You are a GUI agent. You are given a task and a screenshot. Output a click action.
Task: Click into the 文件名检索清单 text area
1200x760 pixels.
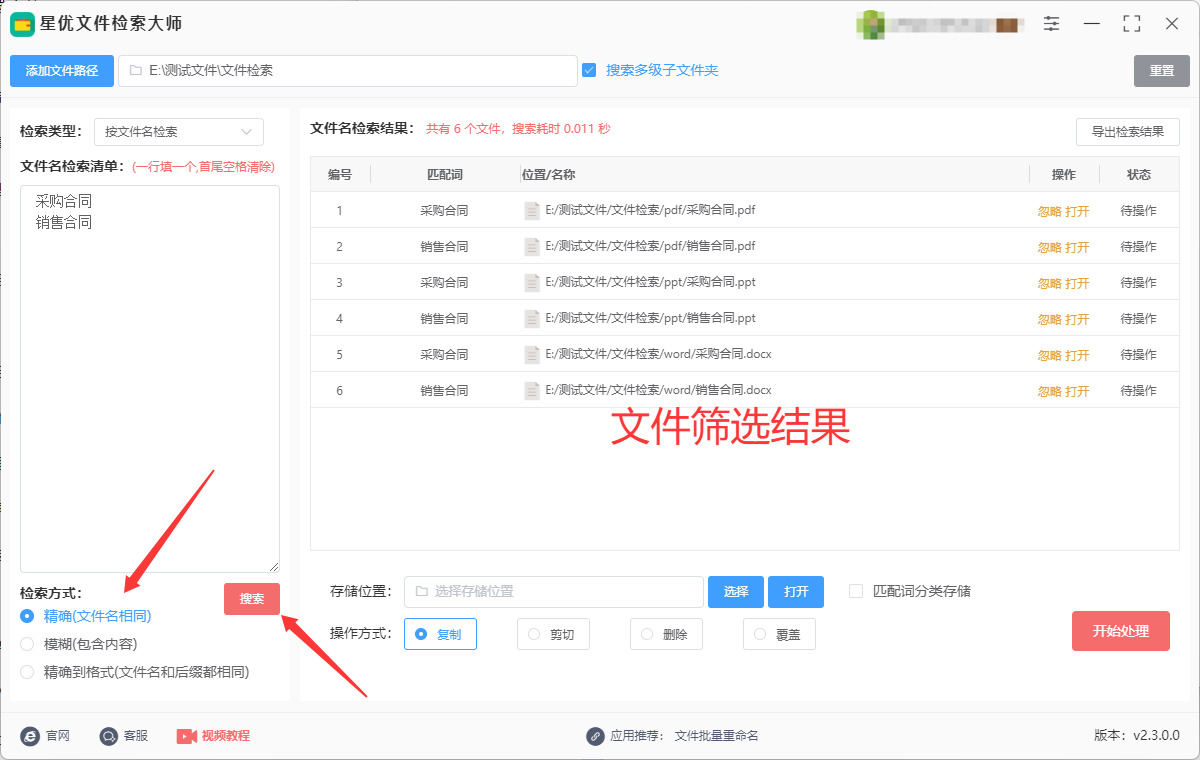pyautogui.click(x=150, y=379)
